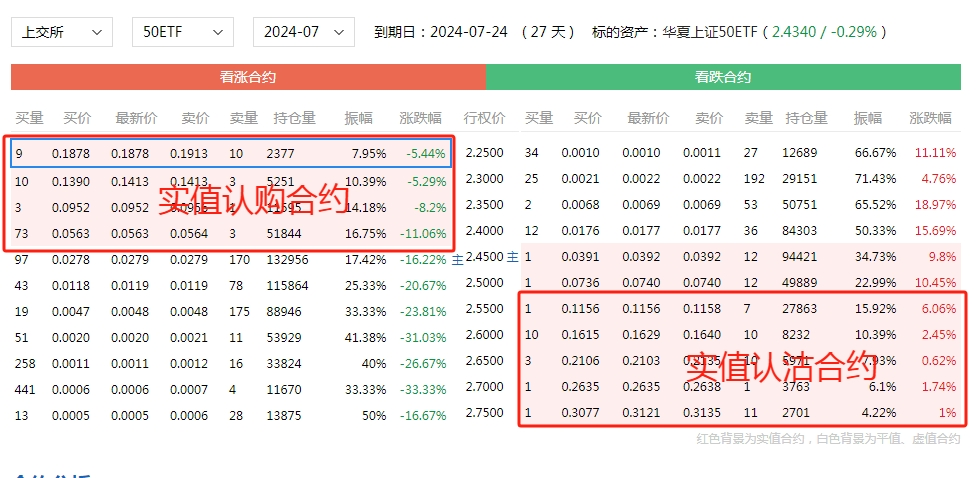Click call change value -16.22%
Viewport: 978px width, 478px height.
(423, 260)
